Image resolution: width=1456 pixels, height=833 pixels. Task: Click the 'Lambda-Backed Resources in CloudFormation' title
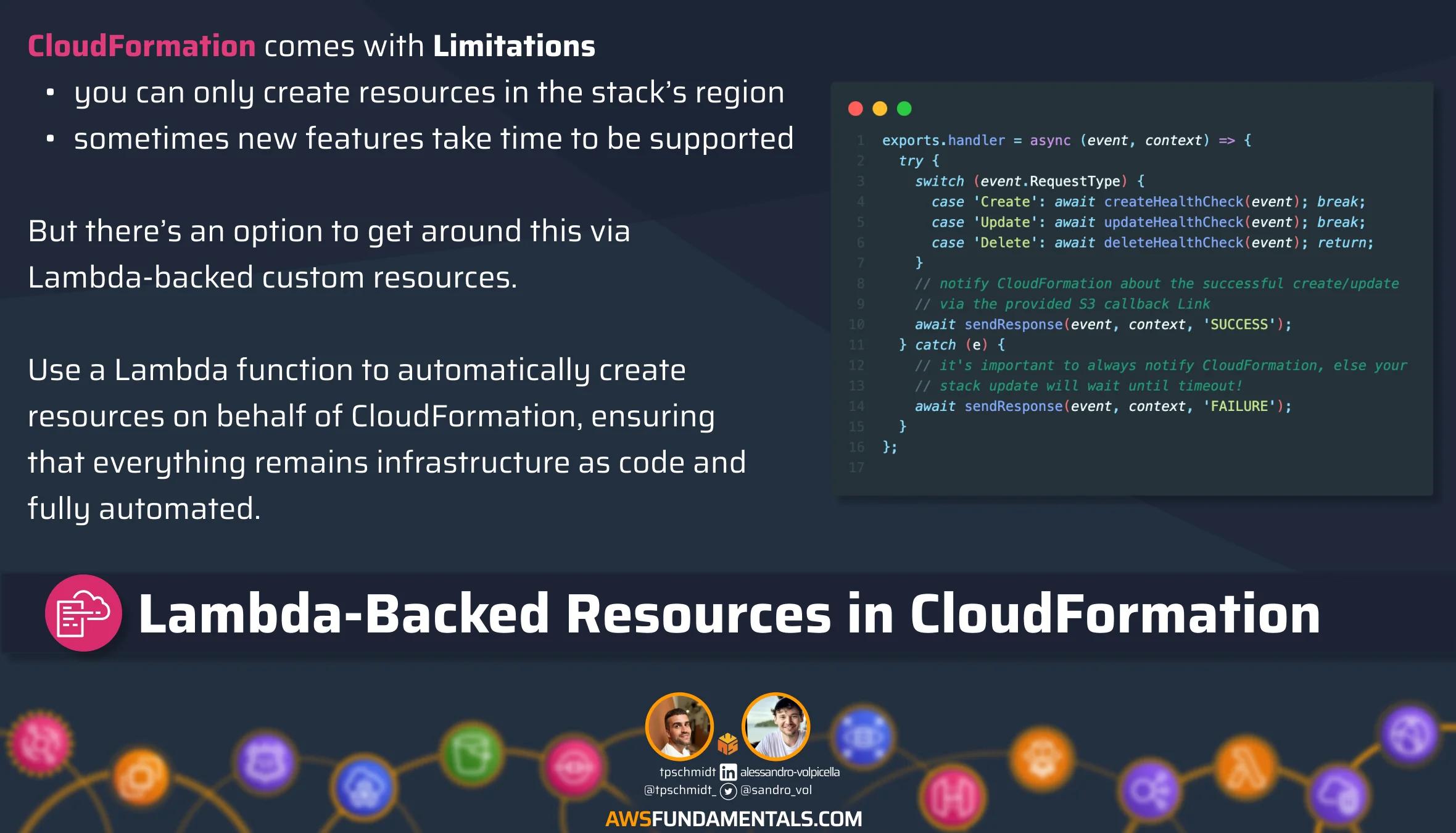pos(728,613)
